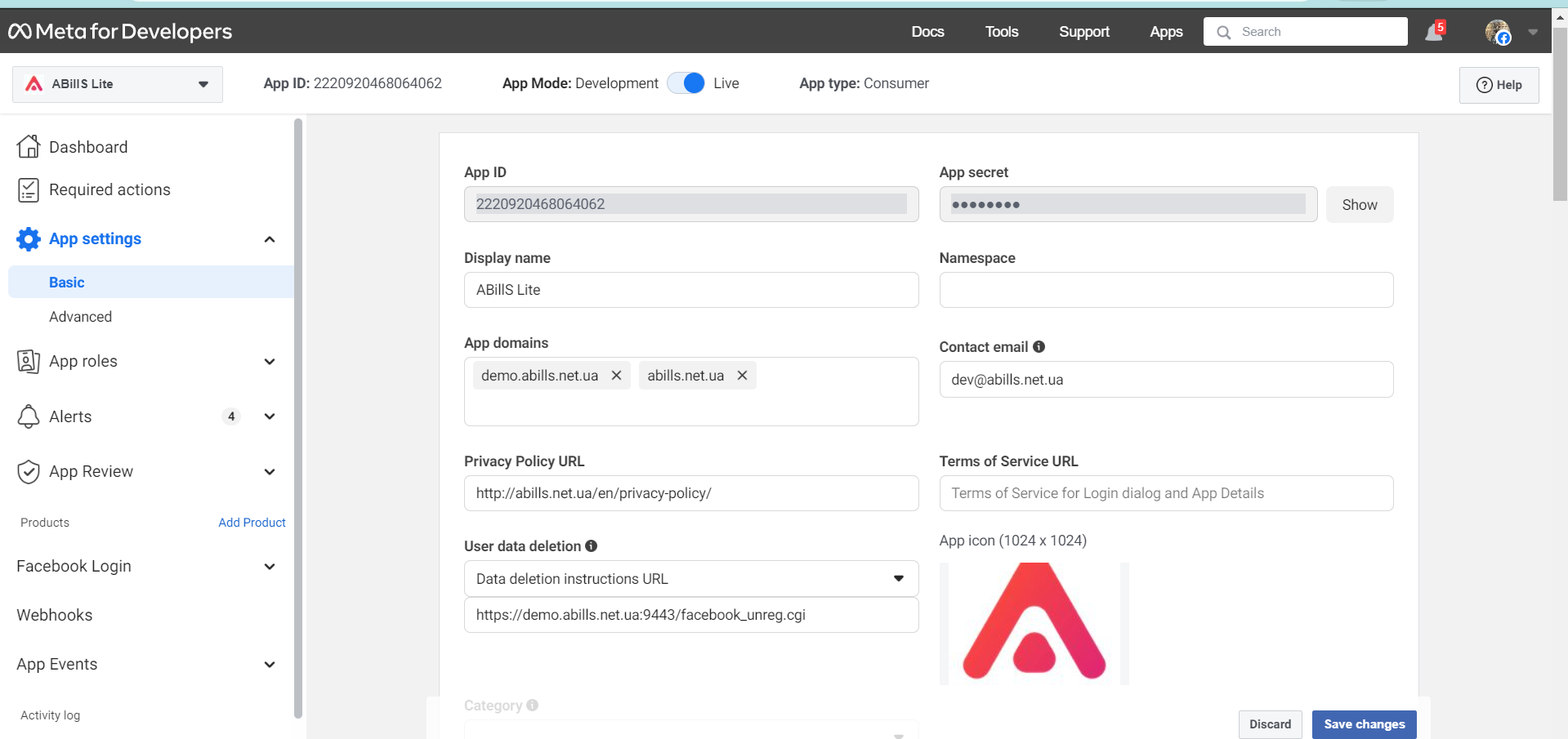Viewport: 1568px width, 739px height.
Task: Open the profile avatar in the header
Action: click(1497, 32)
